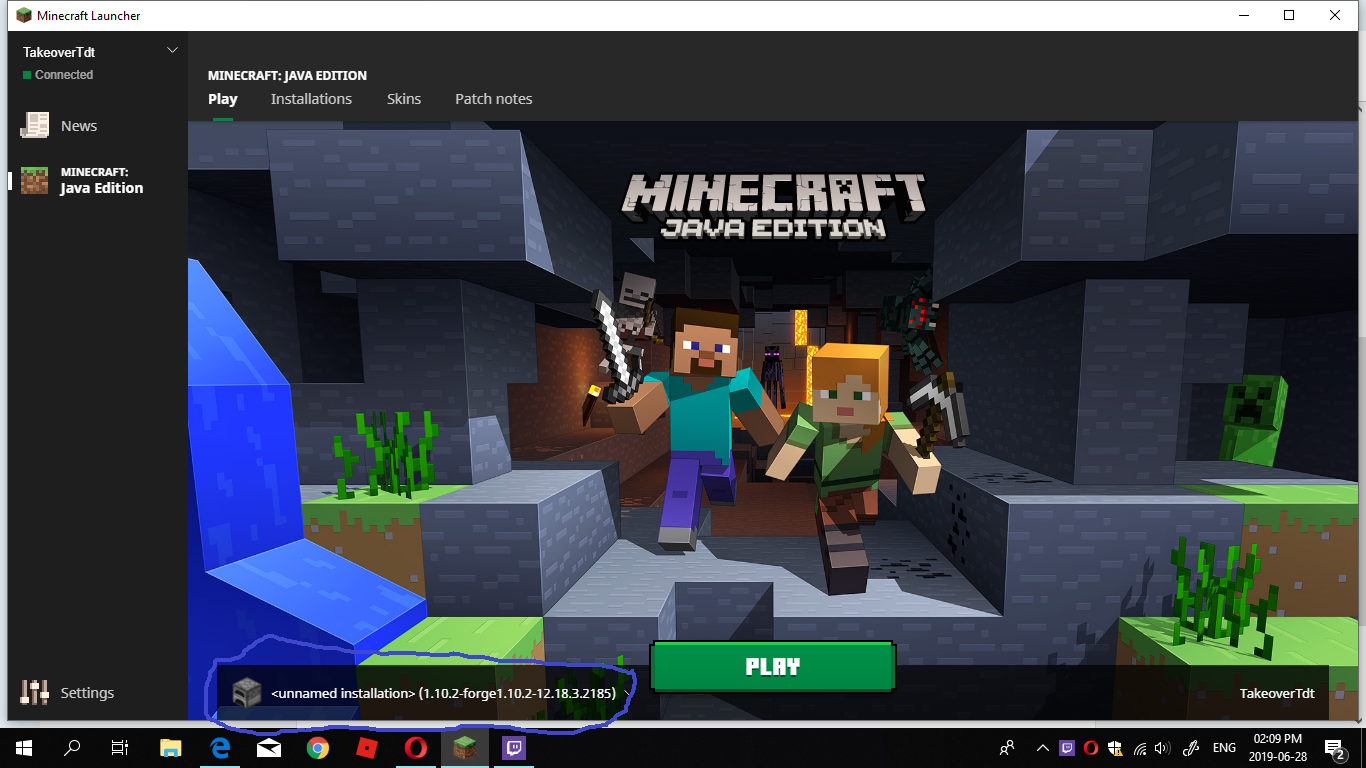This screenshot has width=1366, height=768.
Task: Open the Mail app on the taskbar
Action: point(269,748)
